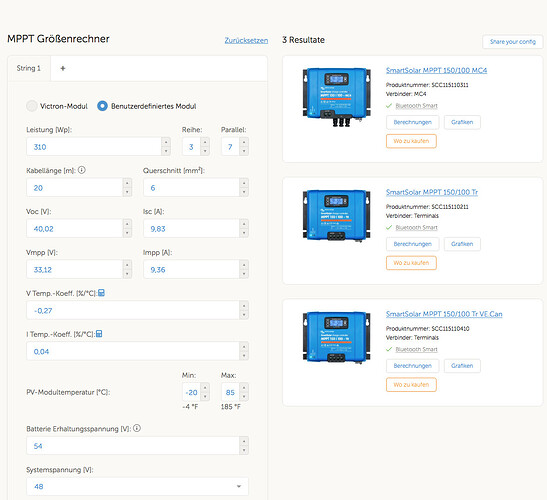Click the Leistung Wp input field
The image size is (547, 500).
click(94, 147)
